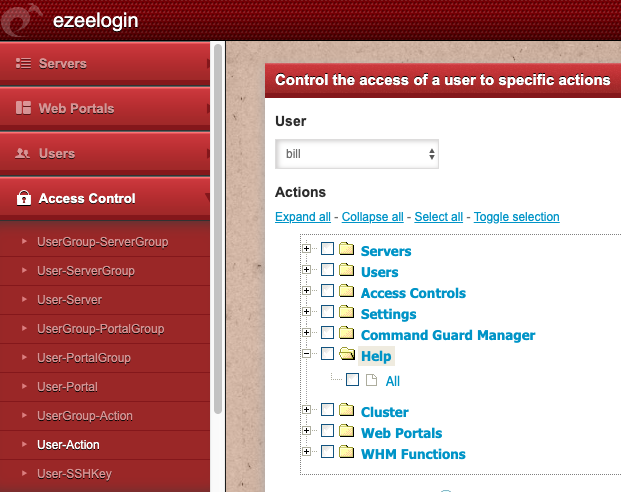Click the ezeelogin brand title text
This screenshot has height=492, width=621.
pos(95,21)
